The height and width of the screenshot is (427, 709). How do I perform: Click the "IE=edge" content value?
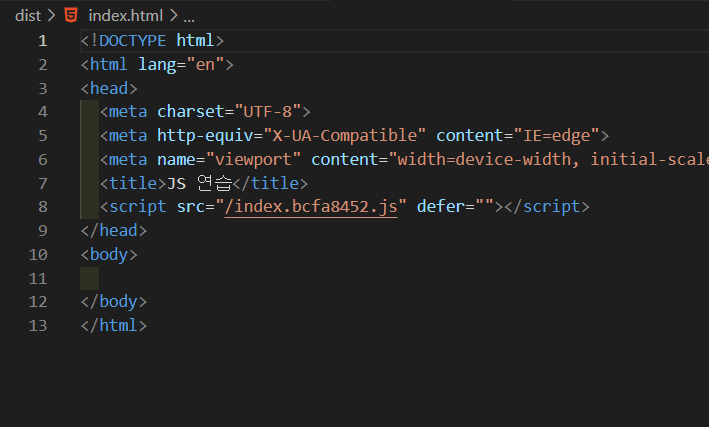556,136
